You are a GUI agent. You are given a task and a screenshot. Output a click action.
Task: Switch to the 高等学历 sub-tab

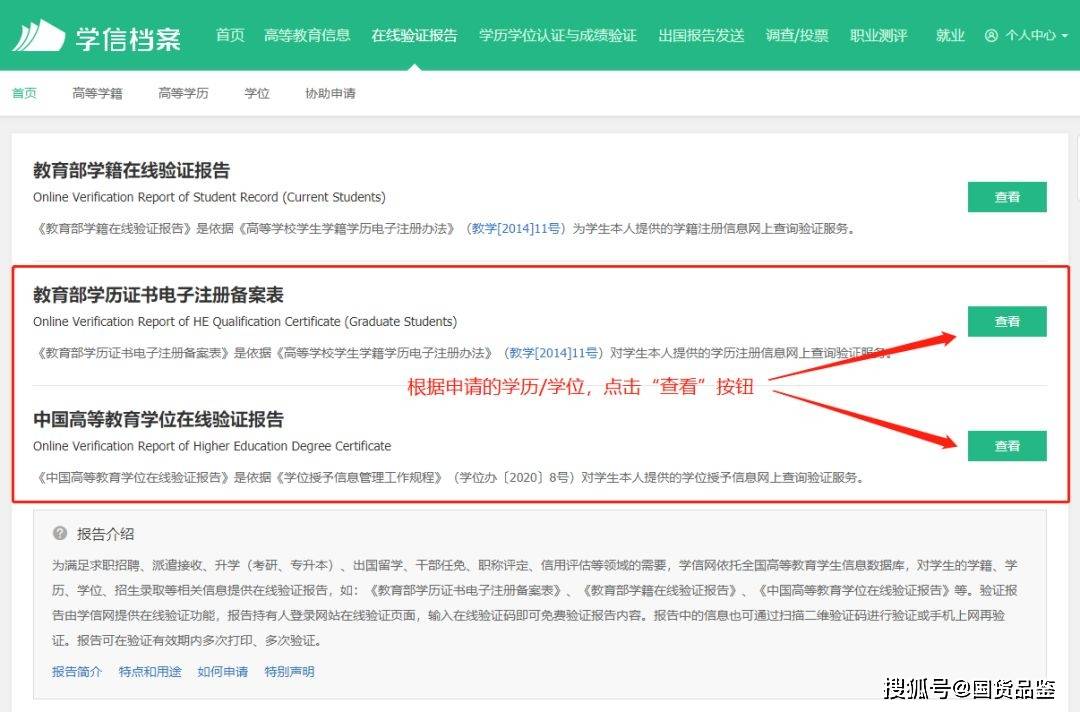pos(183,94)
